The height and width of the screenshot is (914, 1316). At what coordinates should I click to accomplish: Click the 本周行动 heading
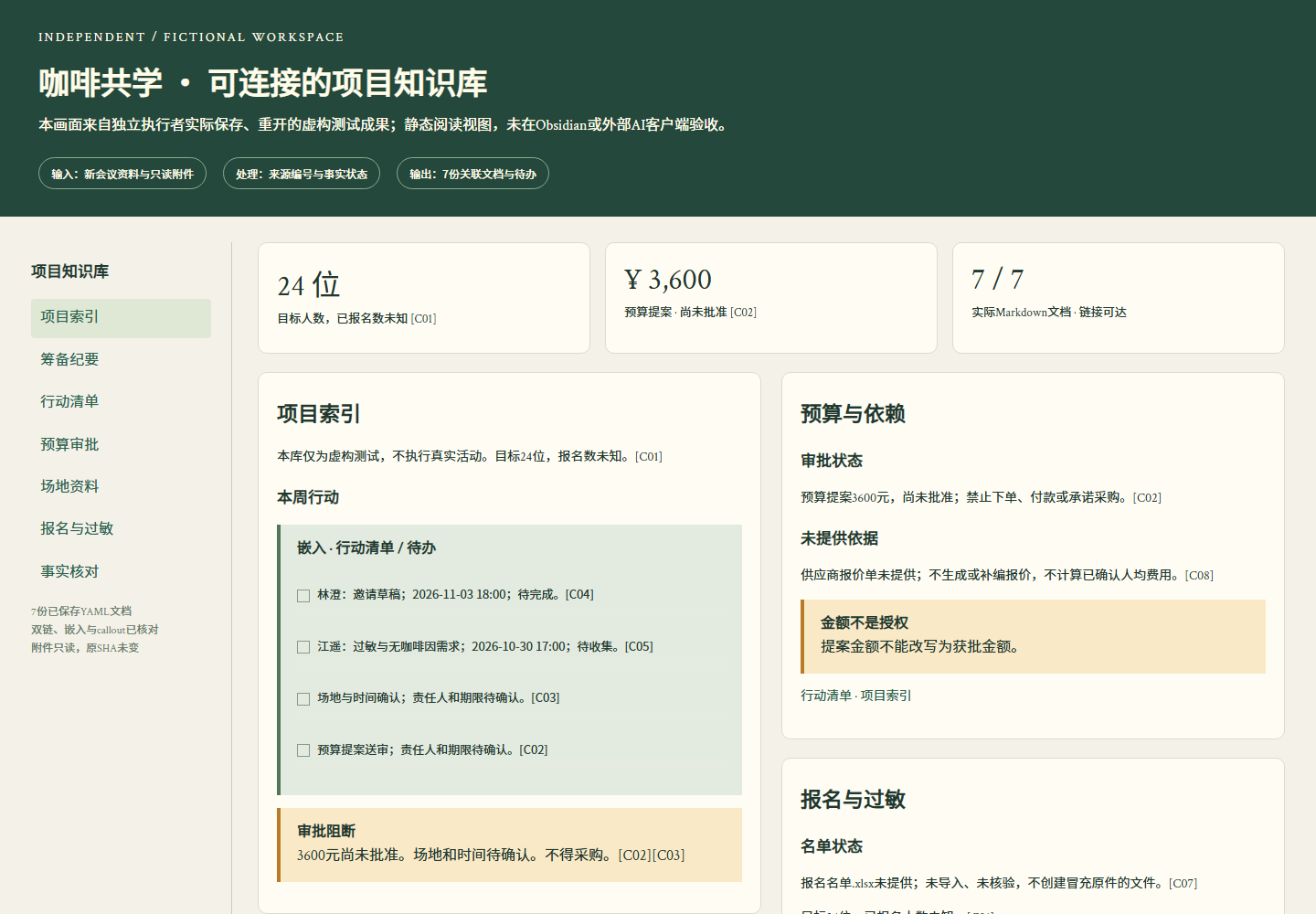tap(308, 497)
